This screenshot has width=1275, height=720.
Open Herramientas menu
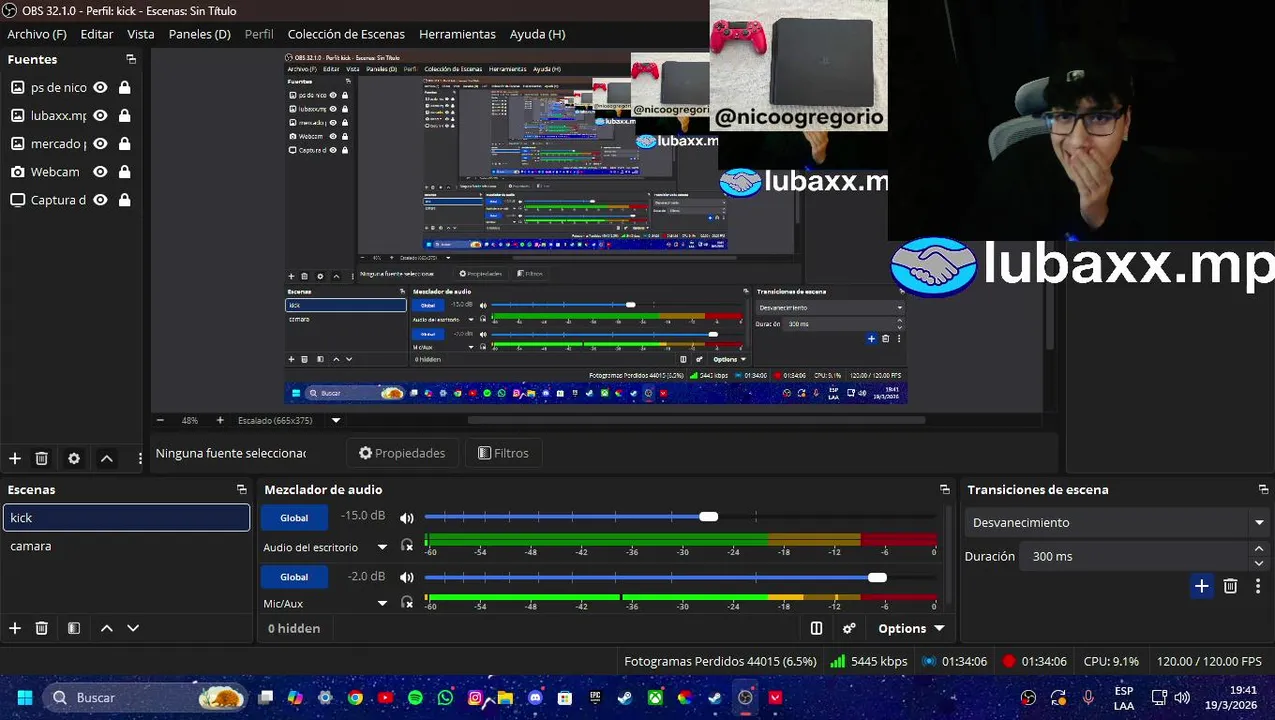pos(457,34)
